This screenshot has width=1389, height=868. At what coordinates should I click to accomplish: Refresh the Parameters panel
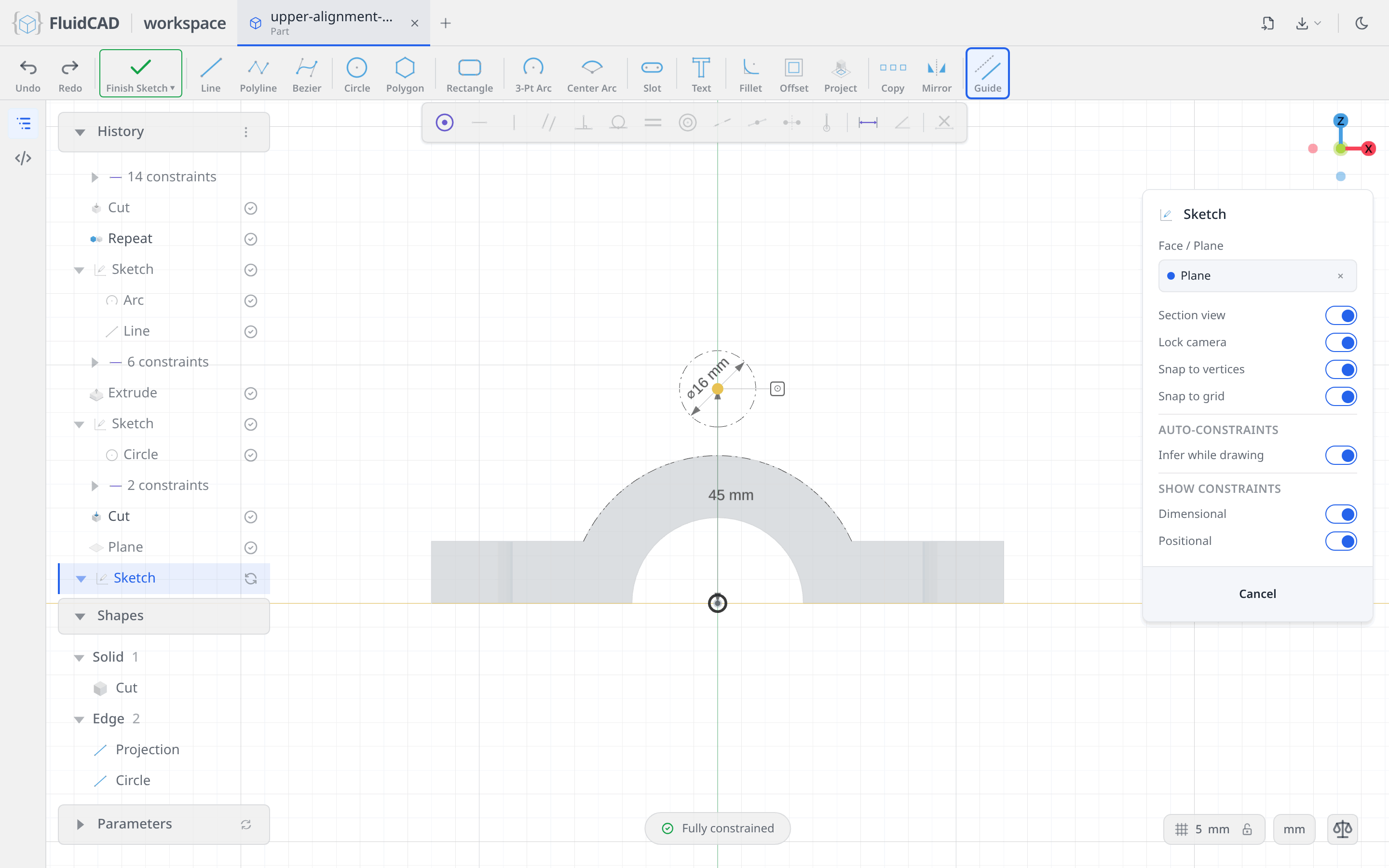pos(245,825)
